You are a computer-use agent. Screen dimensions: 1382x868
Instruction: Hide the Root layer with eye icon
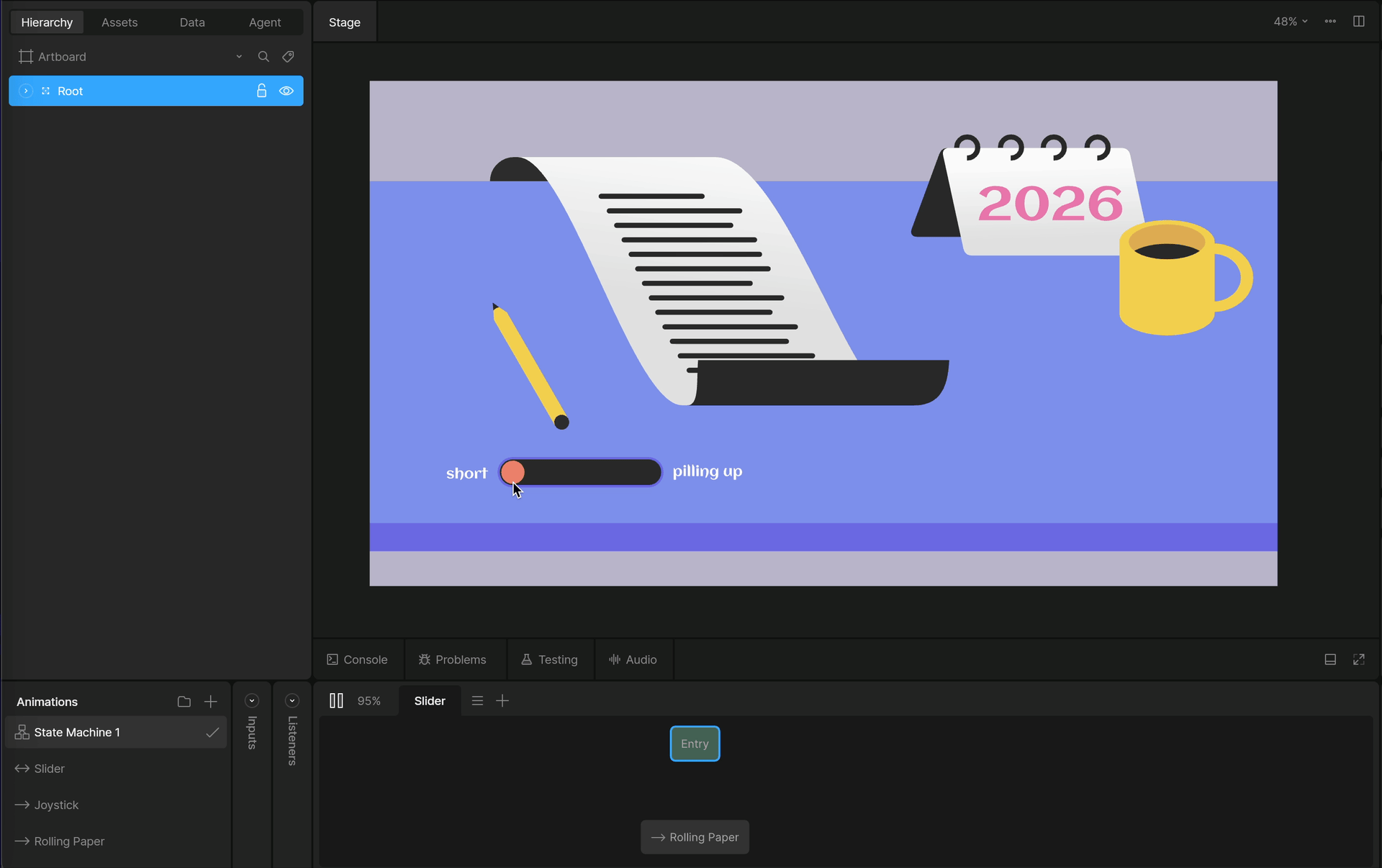[286, 91]
